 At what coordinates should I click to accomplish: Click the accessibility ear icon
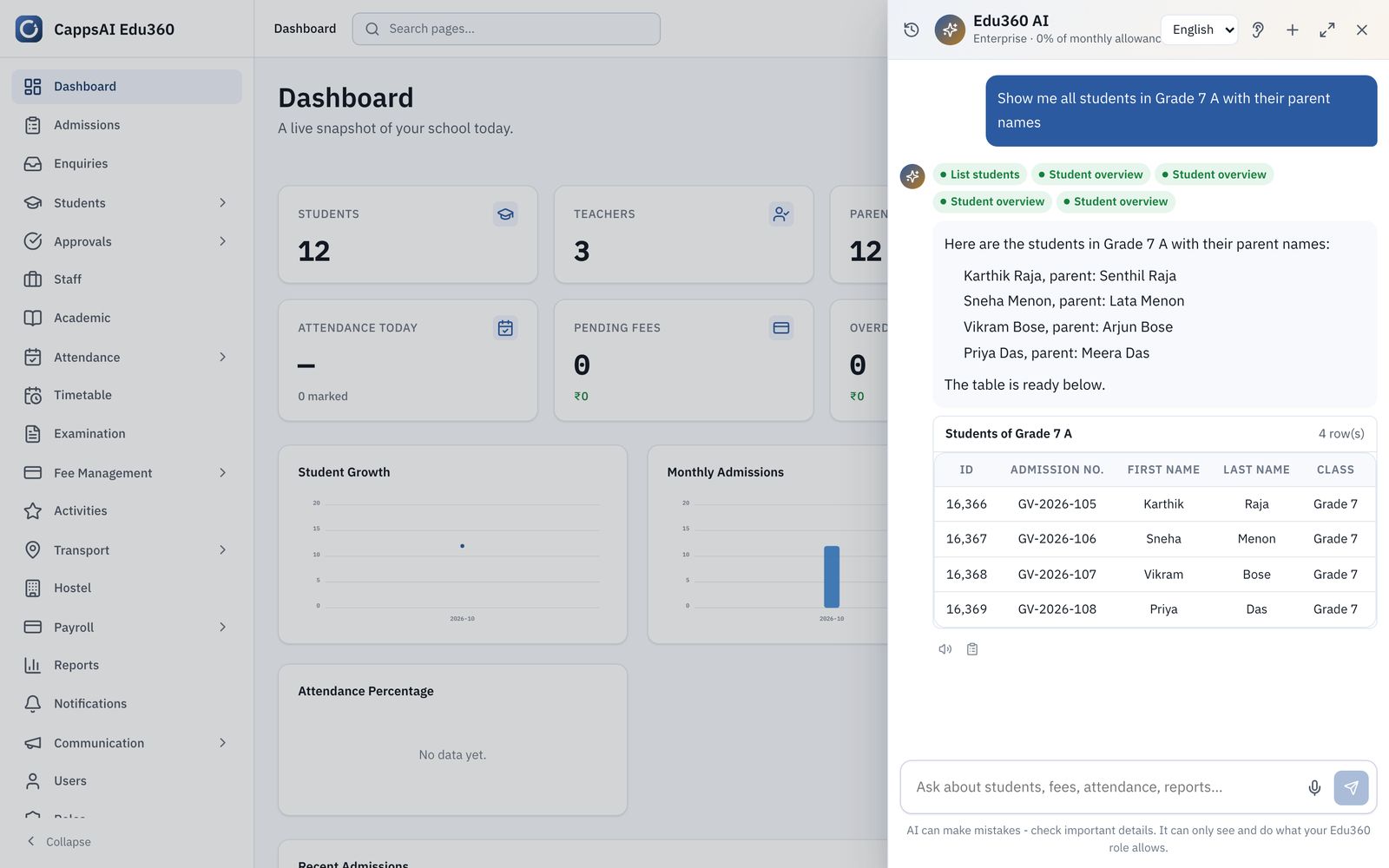coord(1258,30)
